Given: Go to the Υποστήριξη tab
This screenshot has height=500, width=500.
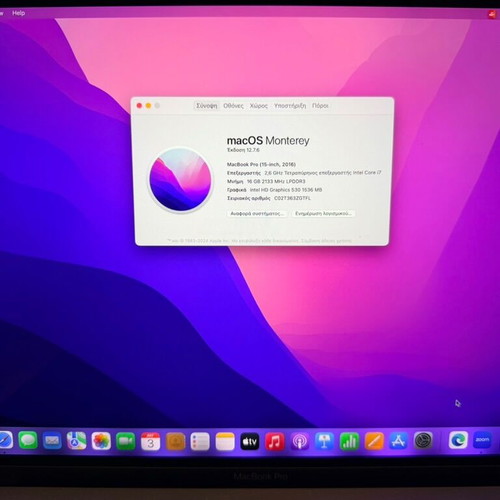Looking at the screenshot, I should 290,106.
